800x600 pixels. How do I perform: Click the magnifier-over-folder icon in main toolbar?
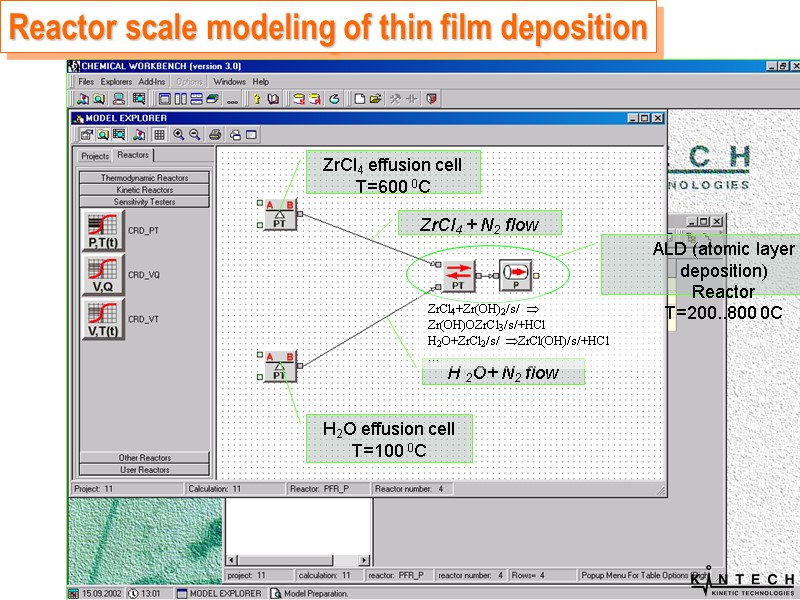coord(99,99)
